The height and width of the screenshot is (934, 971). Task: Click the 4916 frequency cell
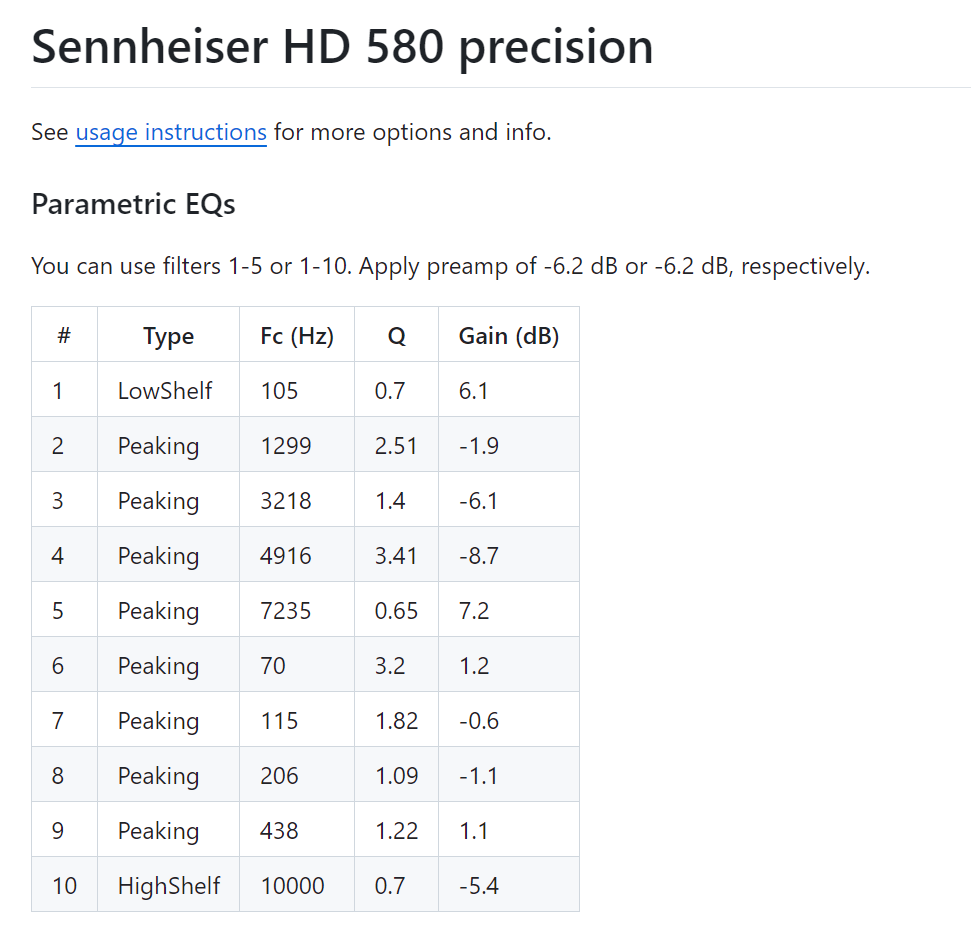tap(285, 555)
